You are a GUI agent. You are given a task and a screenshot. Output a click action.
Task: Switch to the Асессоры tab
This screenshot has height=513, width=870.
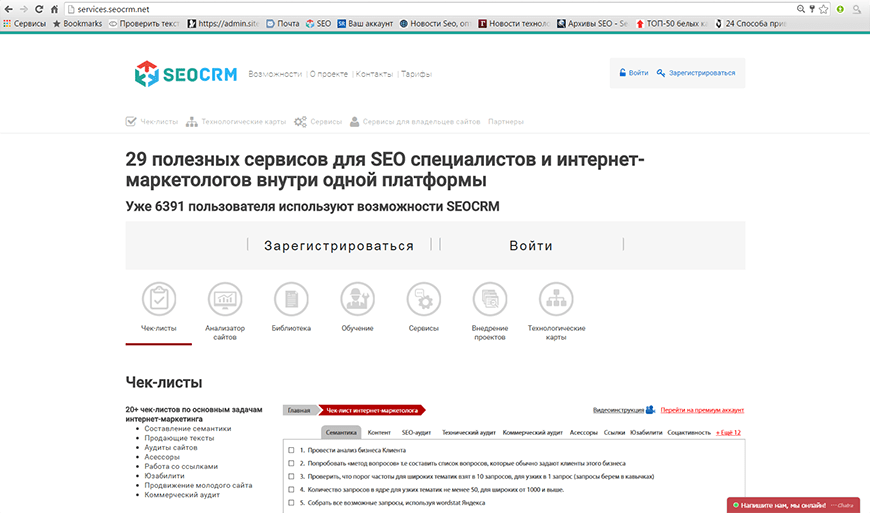pyautogui.click(x=584, y=433)
